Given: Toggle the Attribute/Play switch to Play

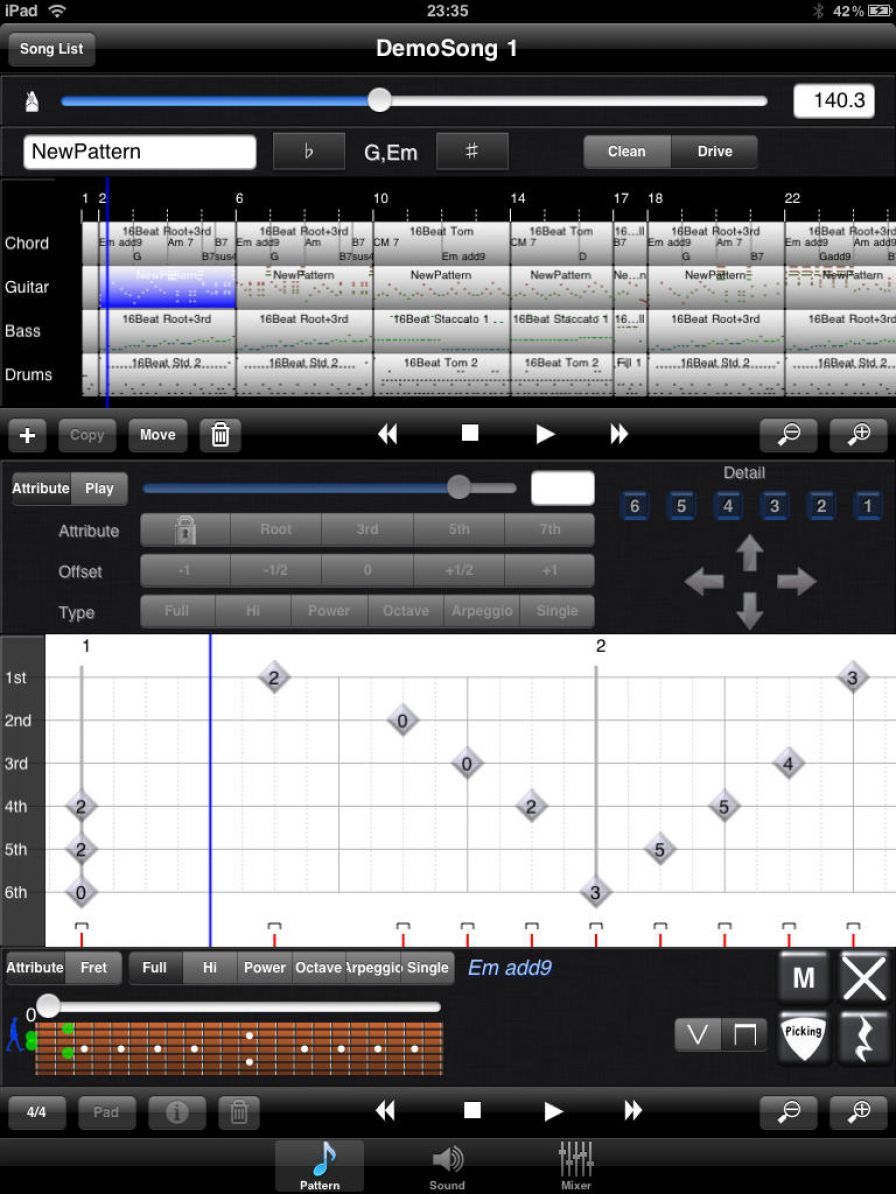Looking at the screenshot, I should point(99,489).
